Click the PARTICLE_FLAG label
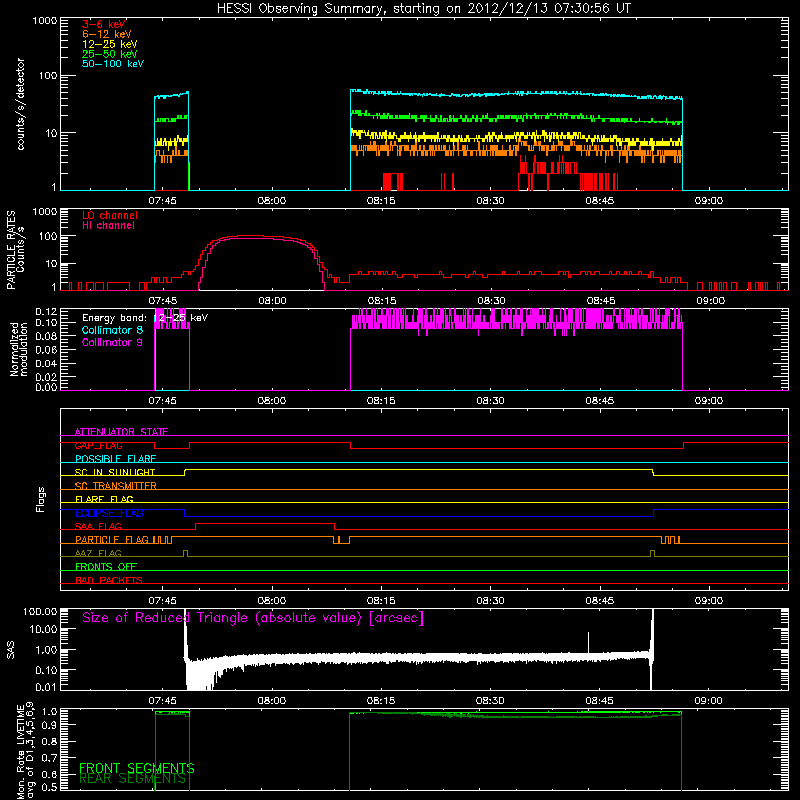Image resolution: width=800 pixels, height=800 pixels. coord(112,540)
